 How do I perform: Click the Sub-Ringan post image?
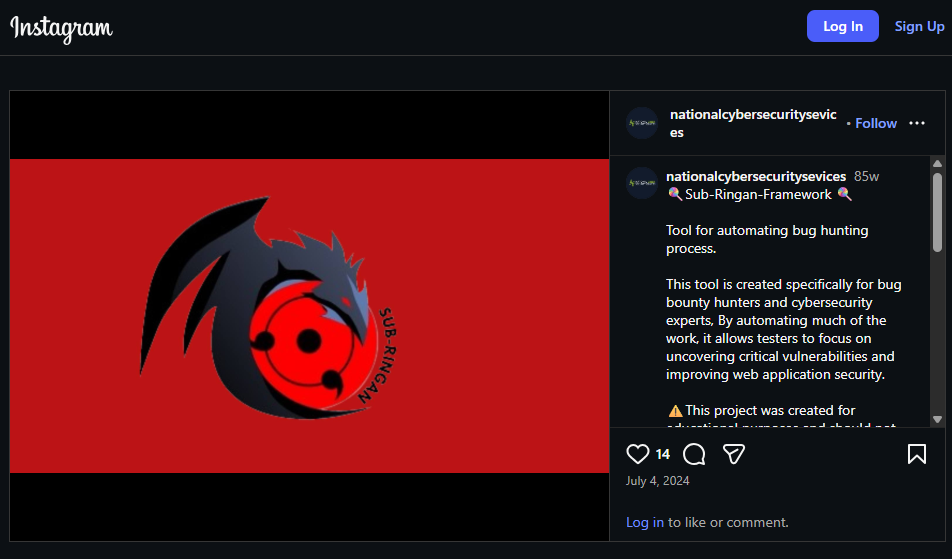(x=310, y=316)
